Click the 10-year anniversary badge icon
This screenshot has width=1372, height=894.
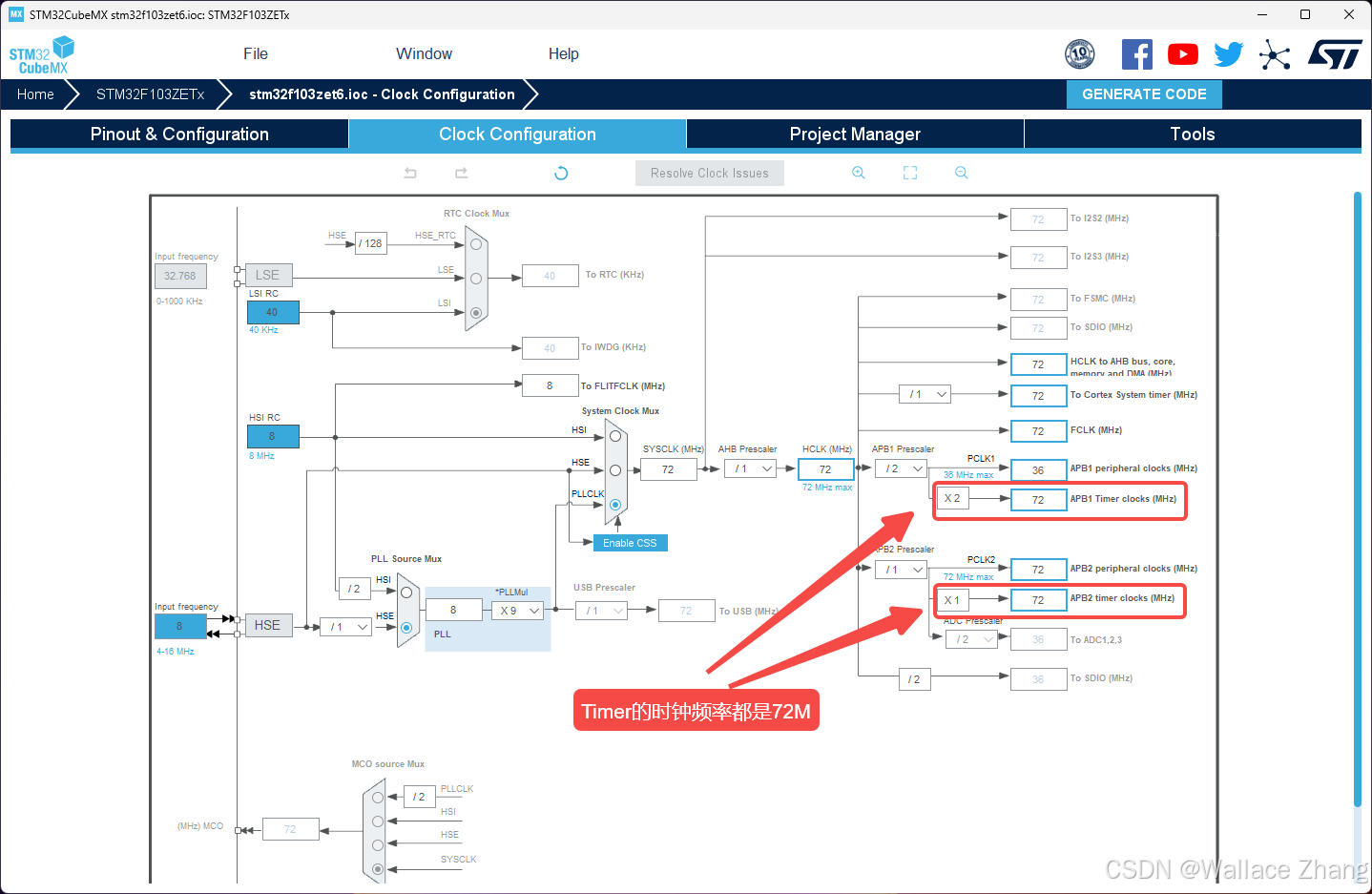point(1080,54)
